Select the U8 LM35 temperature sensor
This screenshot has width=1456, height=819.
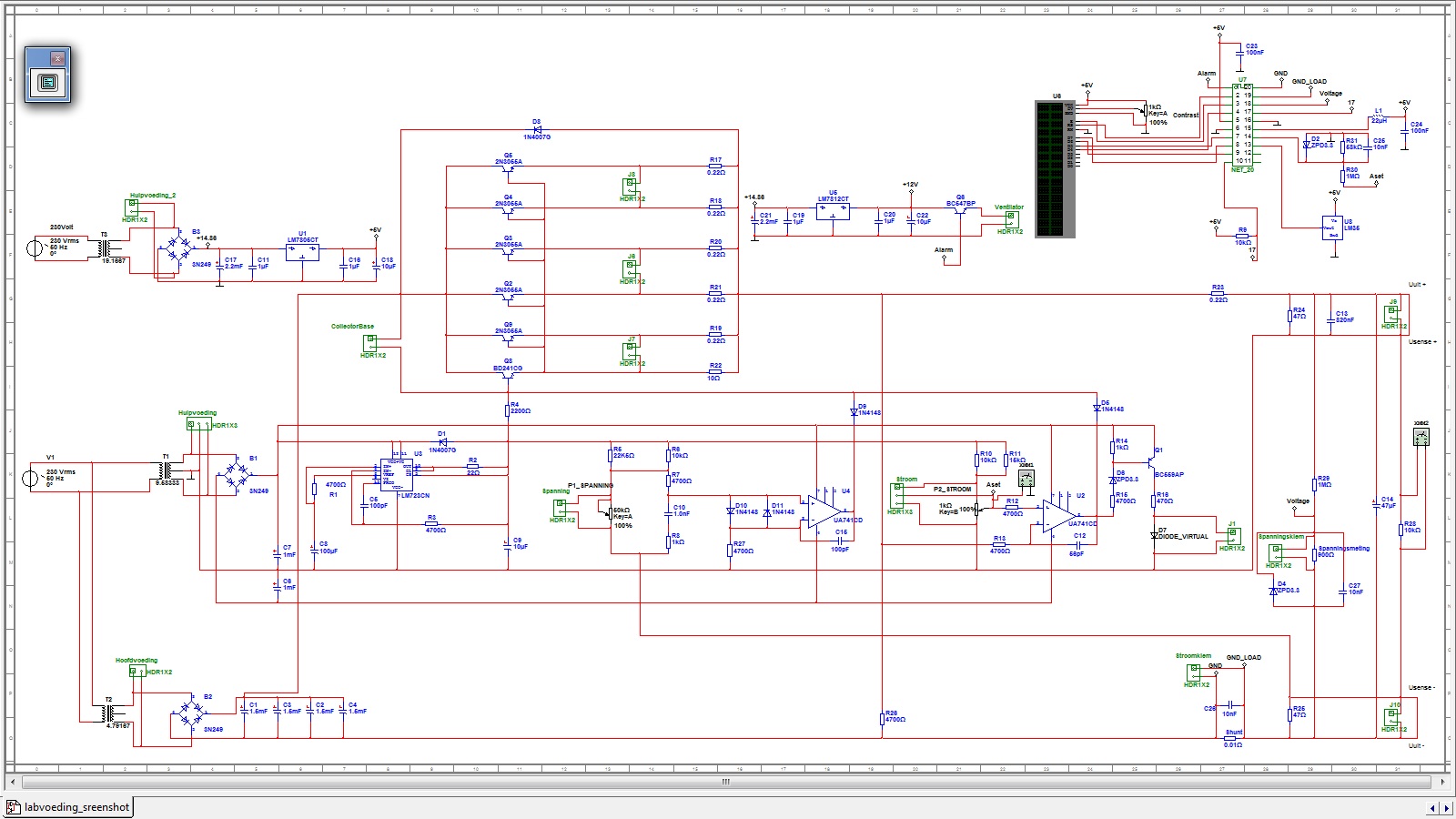(x=1333, y=227)
